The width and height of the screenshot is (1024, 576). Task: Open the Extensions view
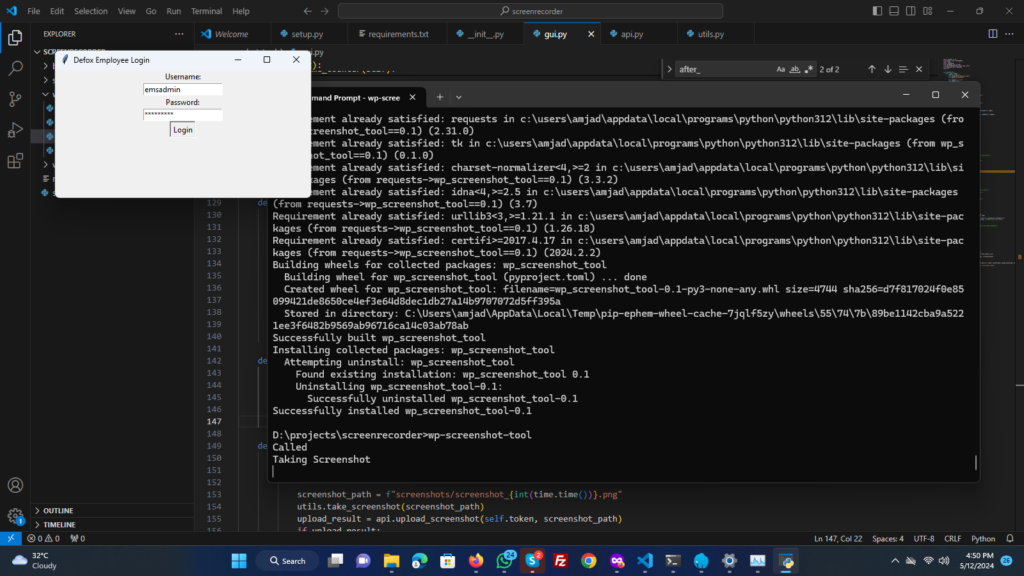(15, 161)
